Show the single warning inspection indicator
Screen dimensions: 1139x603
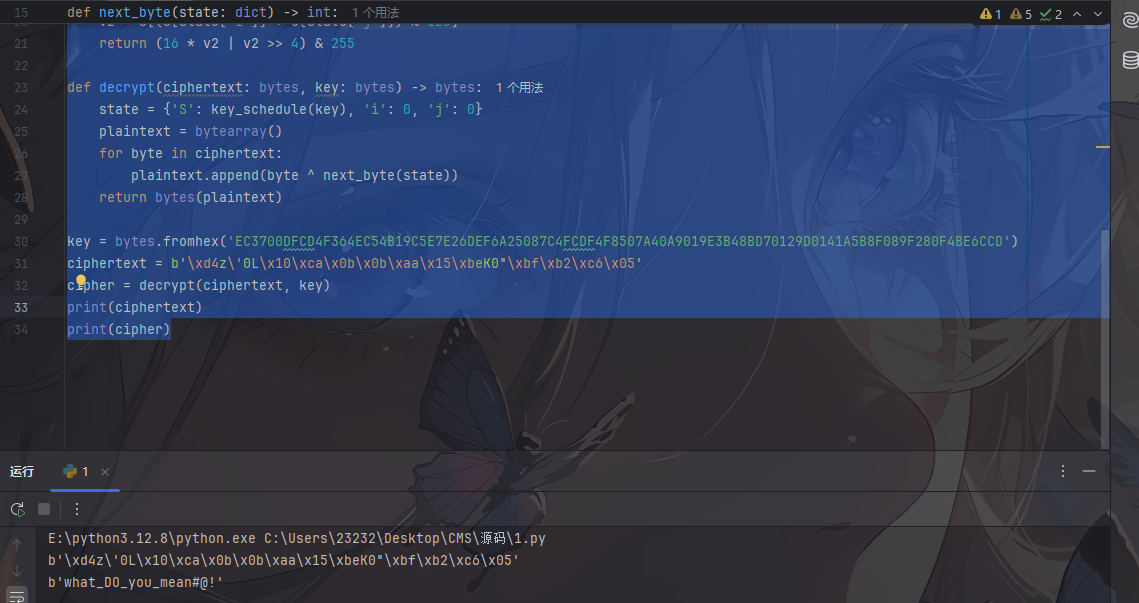tap(991, 14)
